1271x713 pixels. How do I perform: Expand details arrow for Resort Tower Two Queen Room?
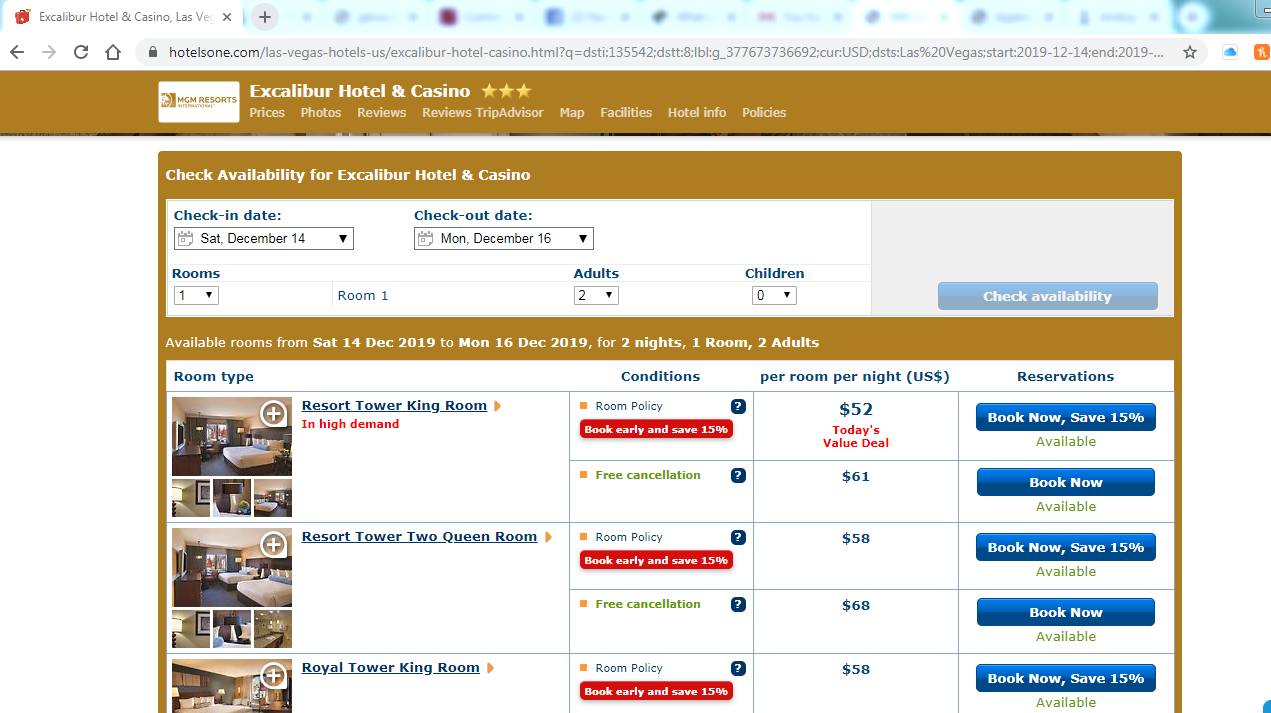(548, 537)
